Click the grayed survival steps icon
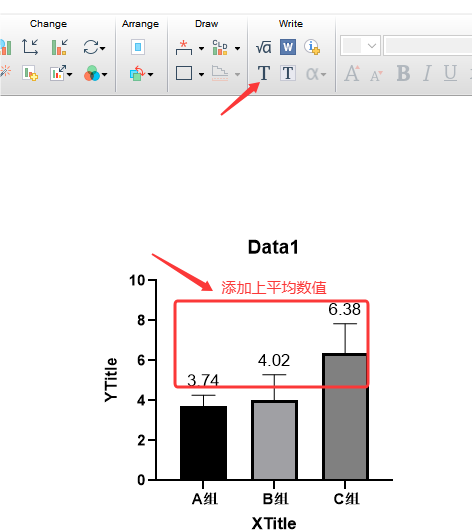Screen dimensions: 472x532 point(220,73)
